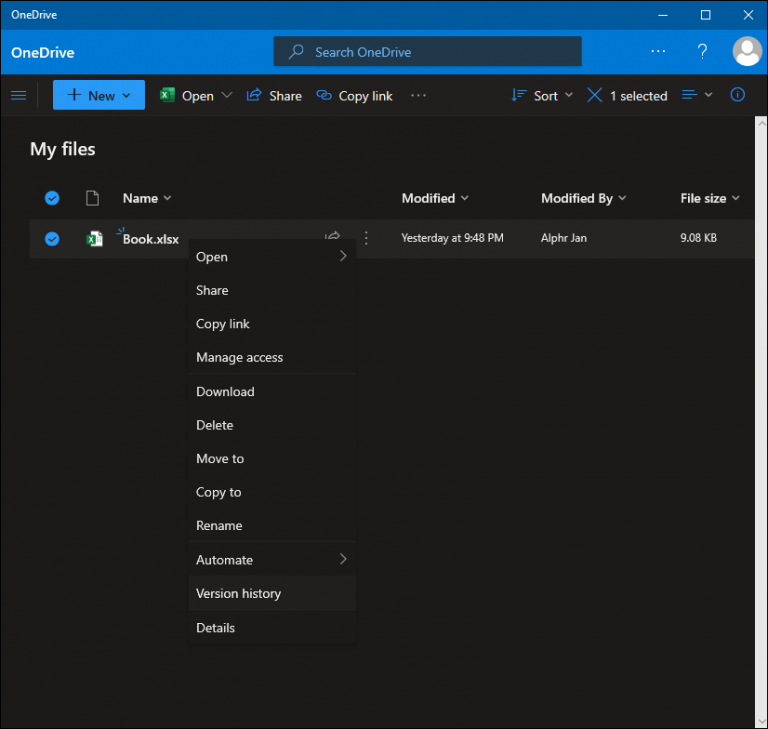The height and width of the screenshot is (729, 768).
Task: Open the three-dot actions for Book.xlsx
Action: tap(366, 238)
